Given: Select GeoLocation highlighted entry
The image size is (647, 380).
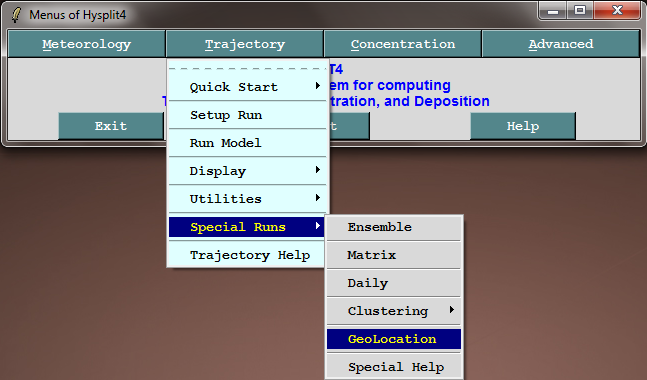Looking at the screenshot, I should (x=394, y=339).
